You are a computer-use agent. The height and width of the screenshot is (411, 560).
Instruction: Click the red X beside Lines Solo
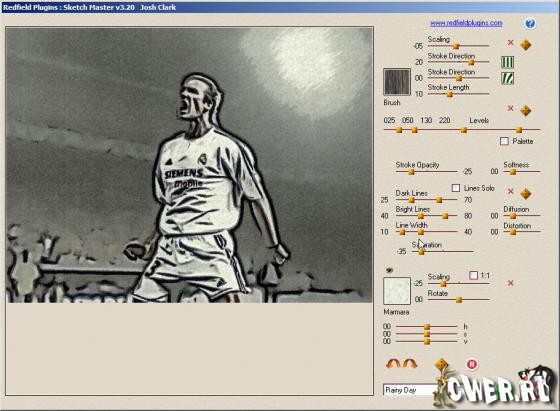pyautogui.click(x=510, y=191)
